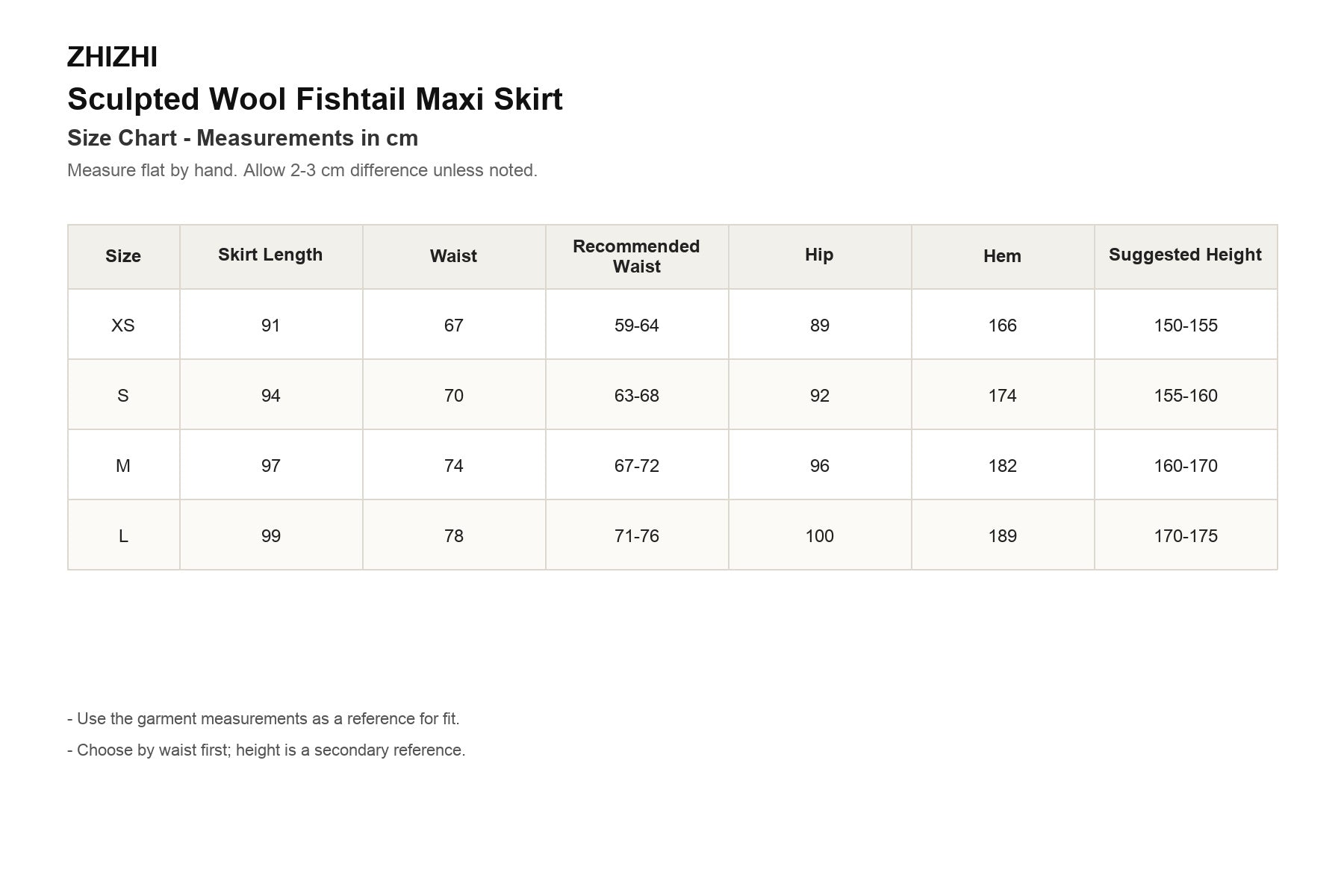Select the XS size row label
1344x896 pixels.
pos(123,326)
